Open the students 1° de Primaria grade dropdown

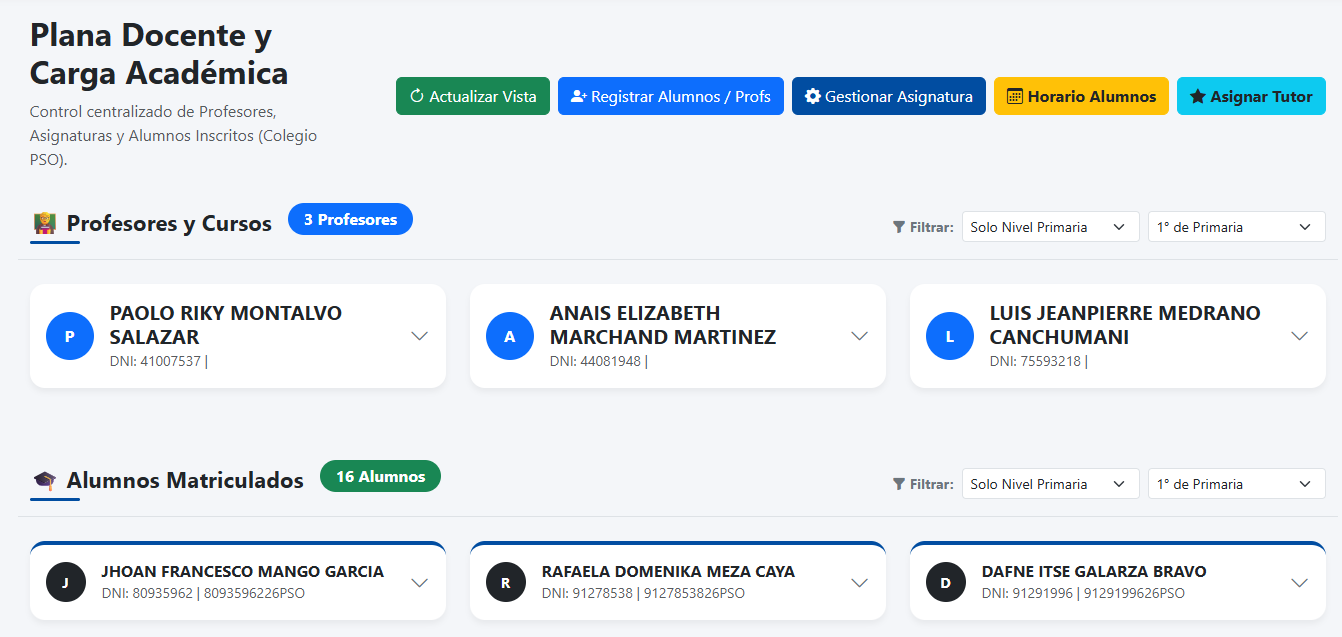pyautogui.click(x=1237, y=484)
